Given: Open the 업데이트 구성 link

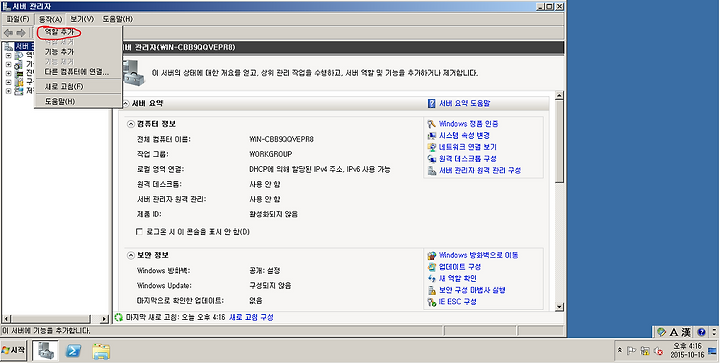Looking at the screenshot, I should pyautogui.click(x=460, y=267).
